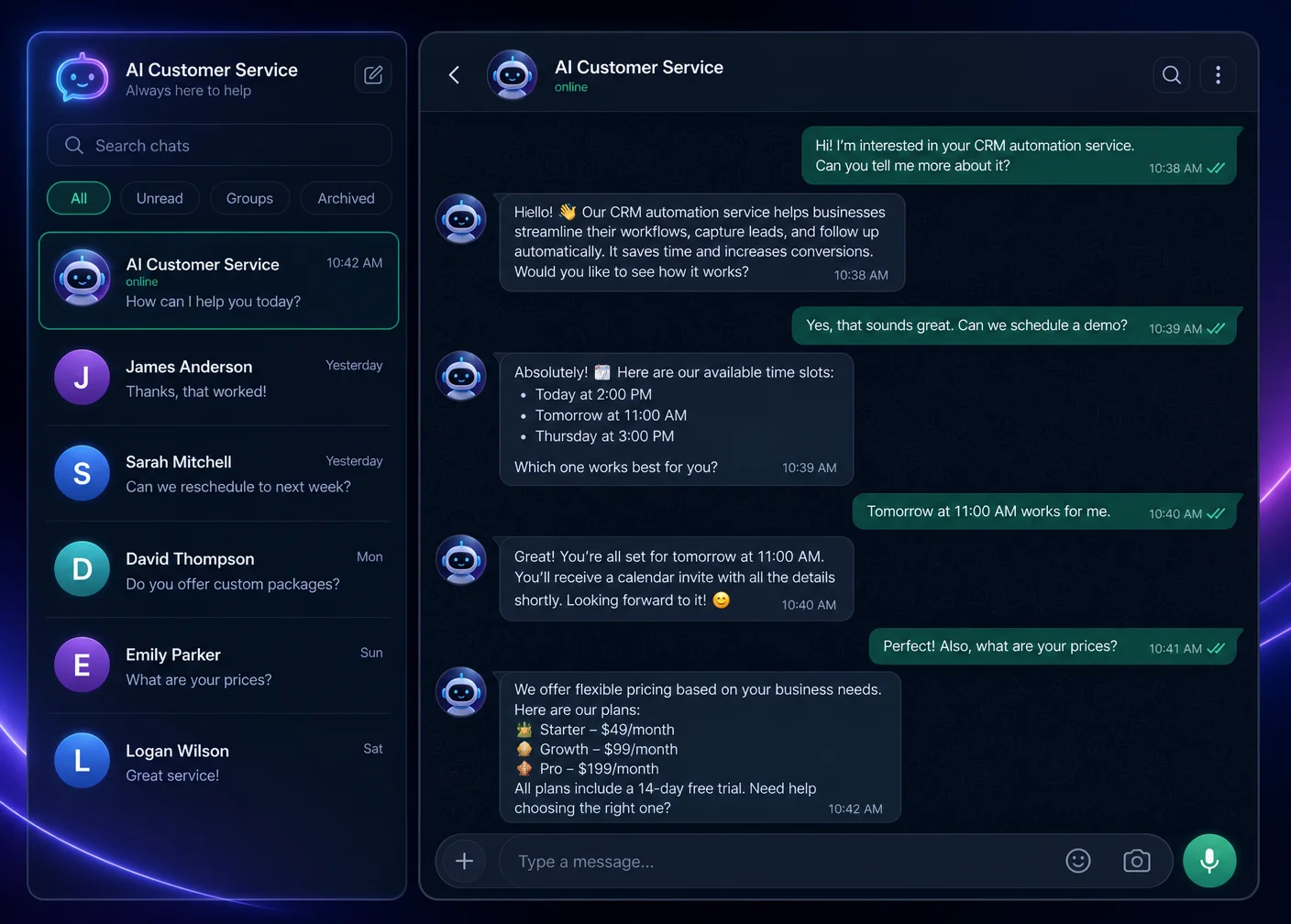1291x924 pixels.
Task: Select David Thompson chat entry
Action: 219,569
